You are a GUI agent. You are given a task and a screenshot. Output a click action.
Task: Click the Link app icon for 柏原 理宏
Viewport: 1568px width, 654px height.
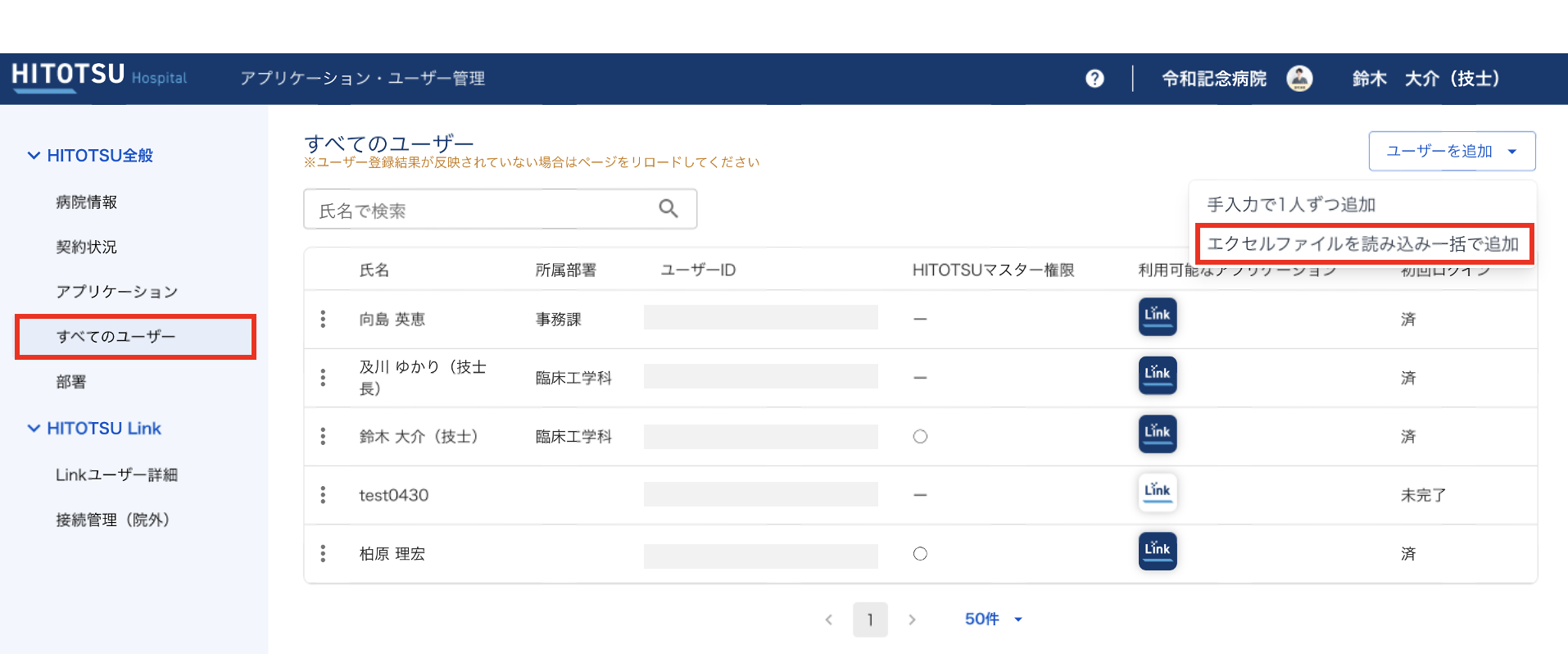tap(1157, 551)
